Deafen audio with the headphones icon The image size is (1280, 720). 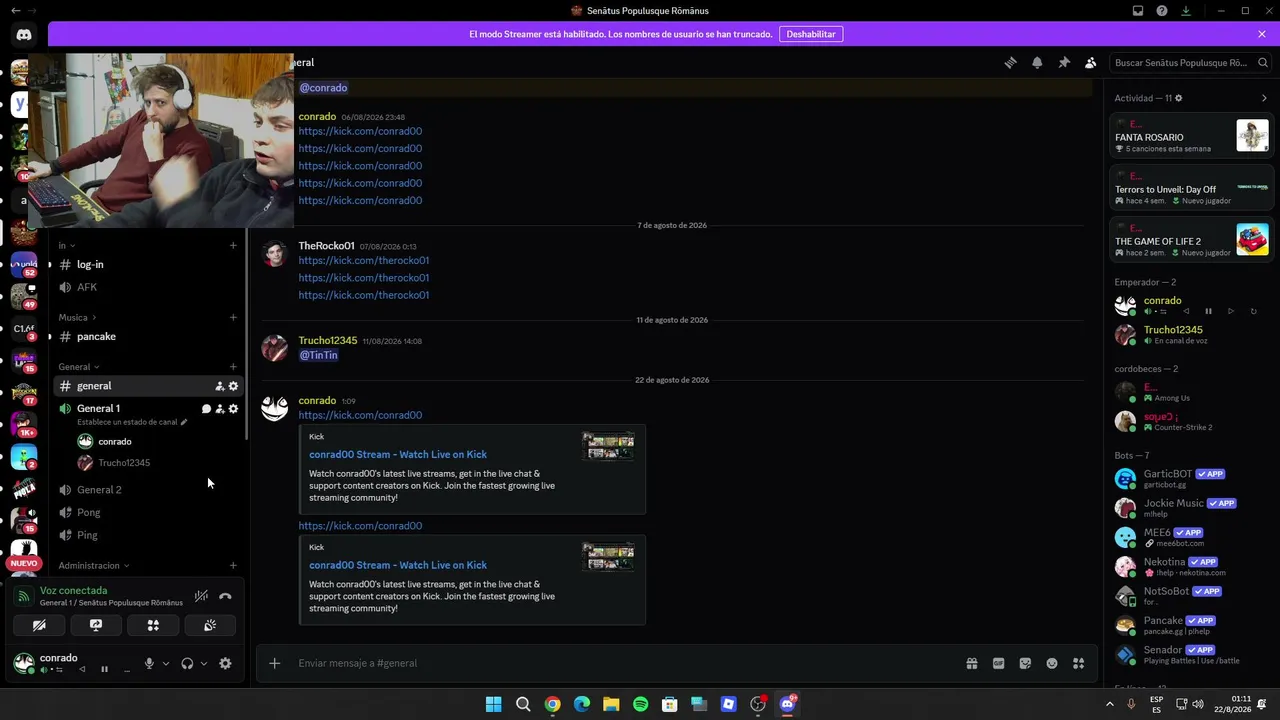tap(187, 663)
